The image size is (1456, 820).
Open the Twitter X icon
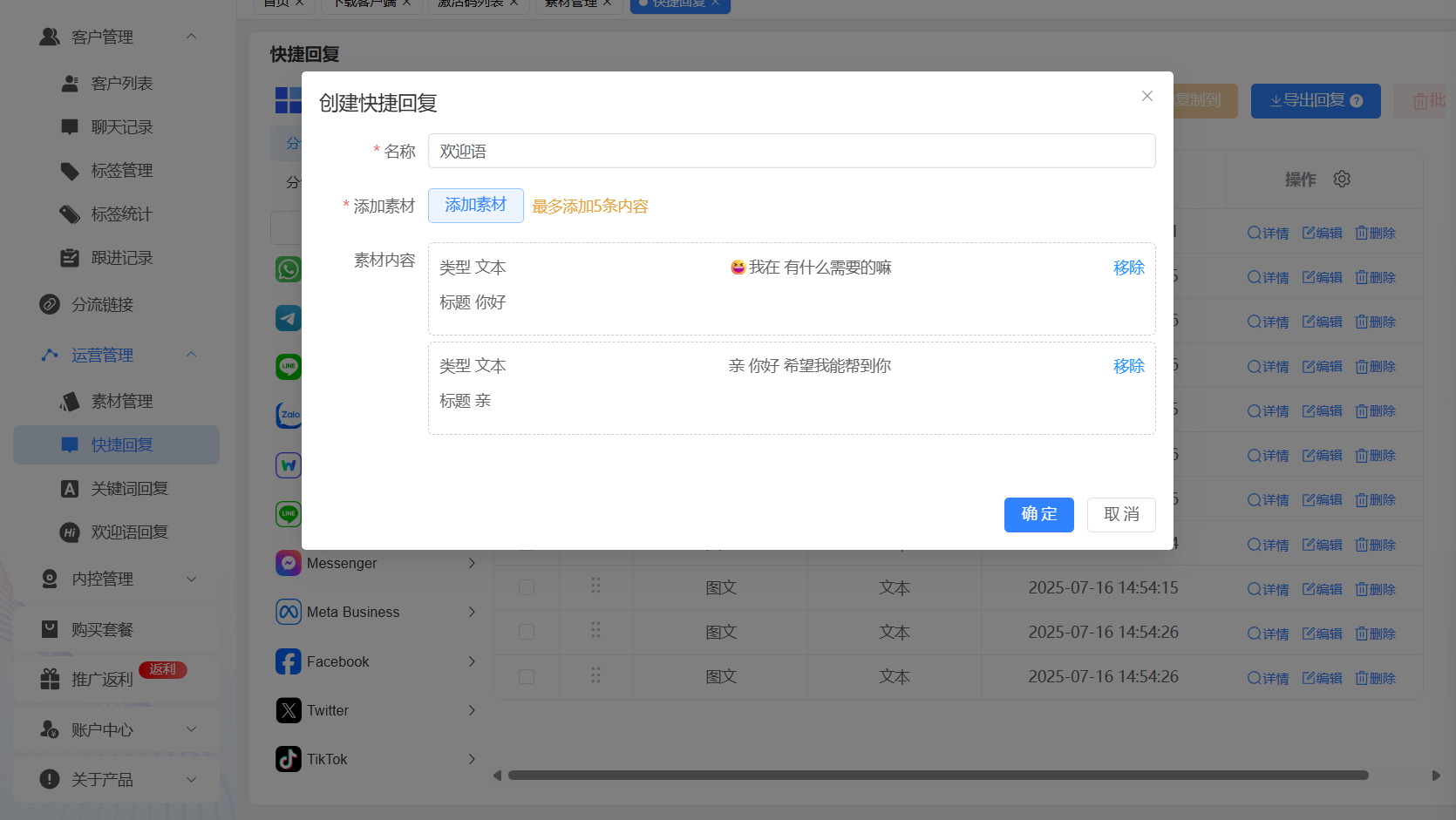click(x=289, y=710)
